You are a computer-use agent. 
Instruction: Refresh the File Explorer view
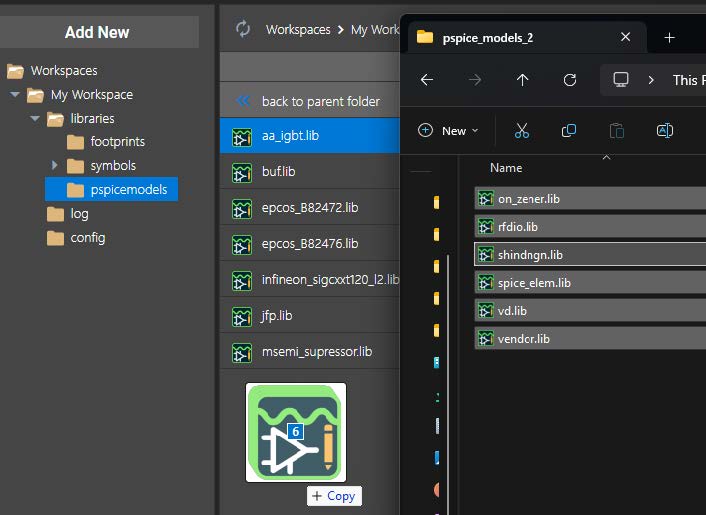tap(570, 80)
